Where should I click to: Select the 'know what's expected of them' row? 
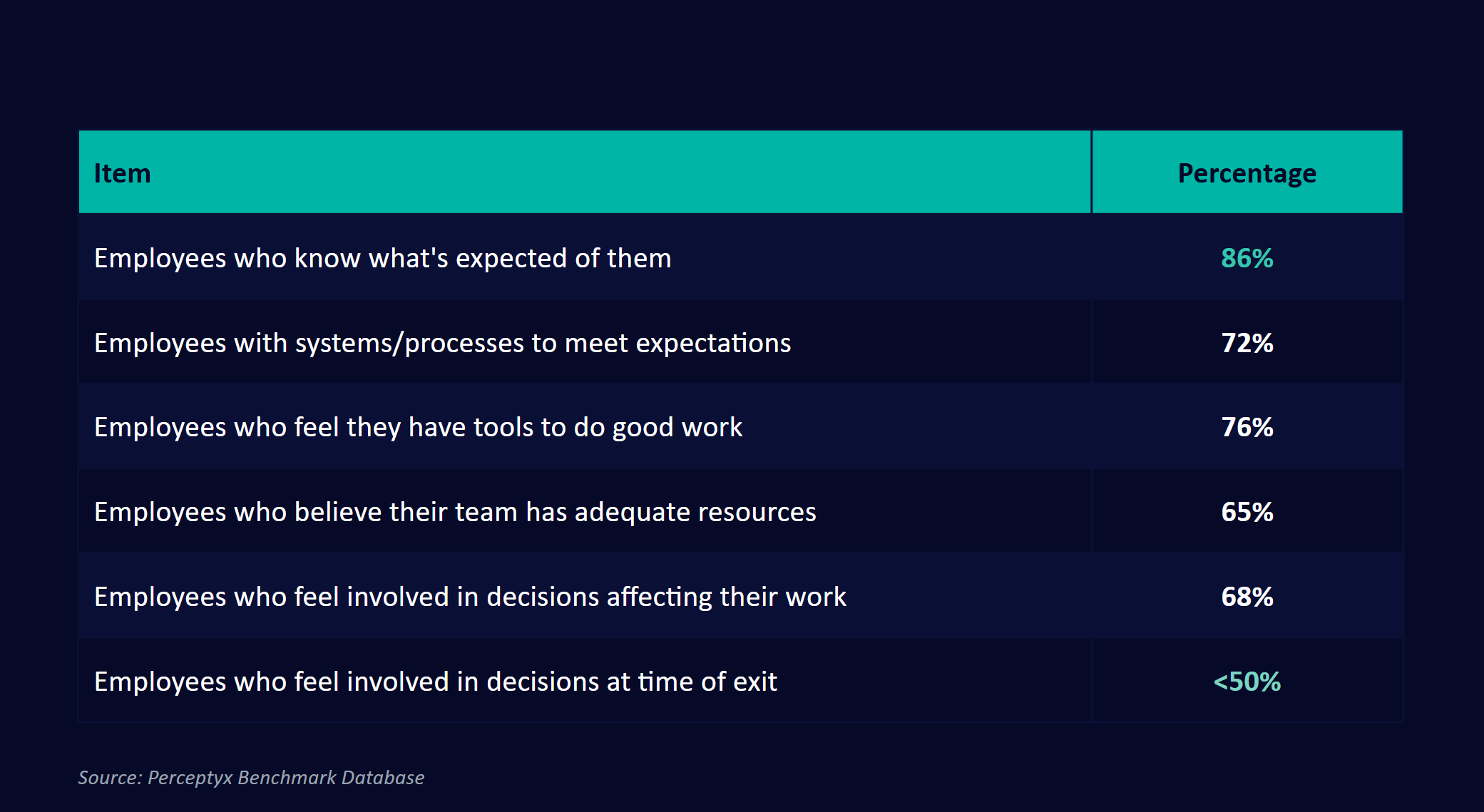(383, 258)
